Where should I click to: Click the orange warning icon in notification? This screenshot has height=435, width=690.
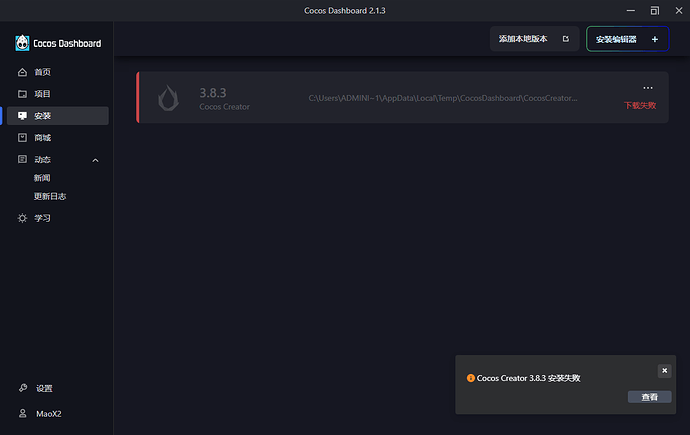point(470,378)
